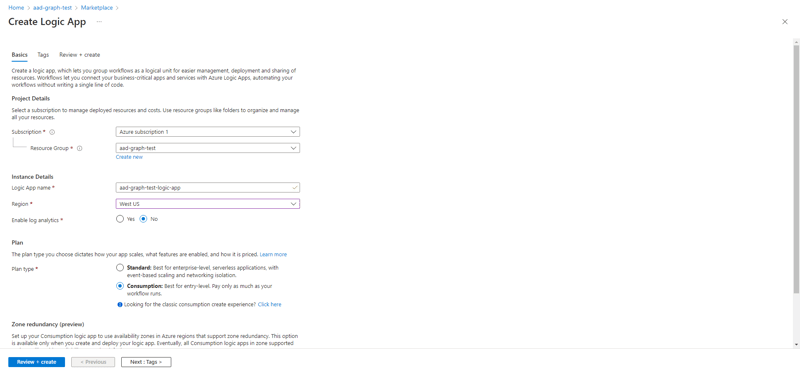Switch to the Review + create tab
Image resolution: width=800 pixels, height=375 pixels.
pos(80,55)
